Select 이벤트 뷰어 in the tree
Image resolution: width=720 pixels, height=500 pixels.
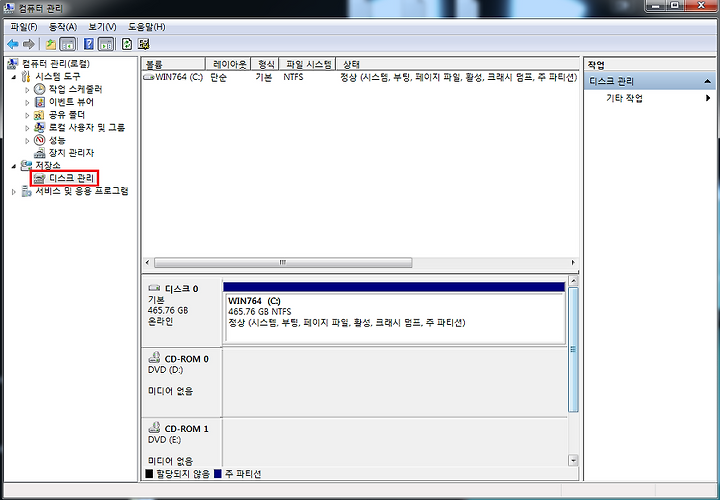click(x=71, y=102)
